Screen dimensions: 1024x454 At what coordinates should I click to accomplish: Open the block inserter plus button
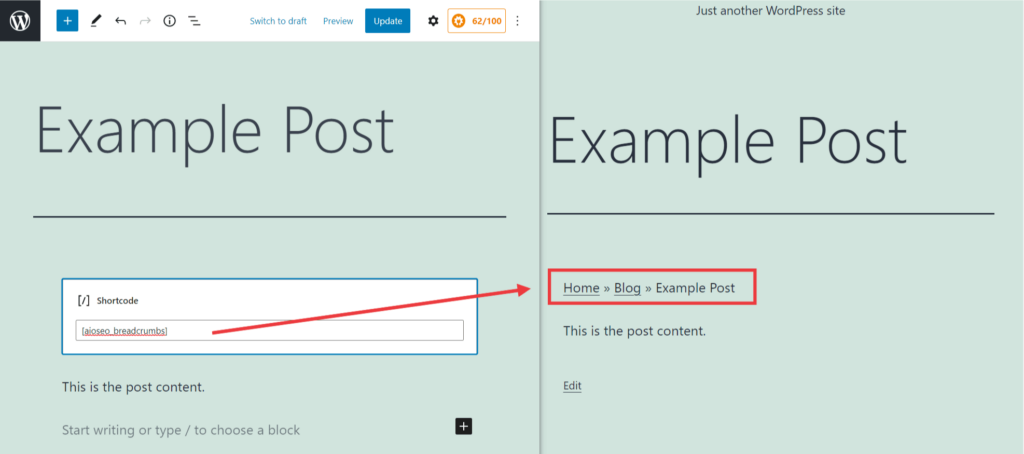coord(67,21)
